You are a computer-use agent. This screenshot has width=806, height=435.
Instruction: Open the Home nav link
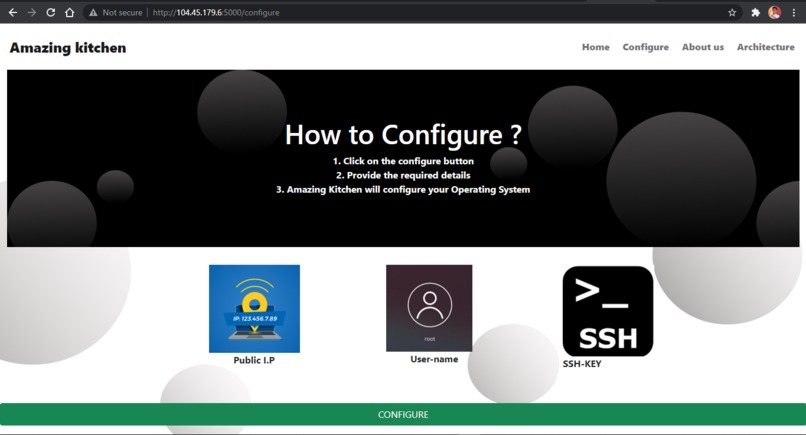point(596,47)
